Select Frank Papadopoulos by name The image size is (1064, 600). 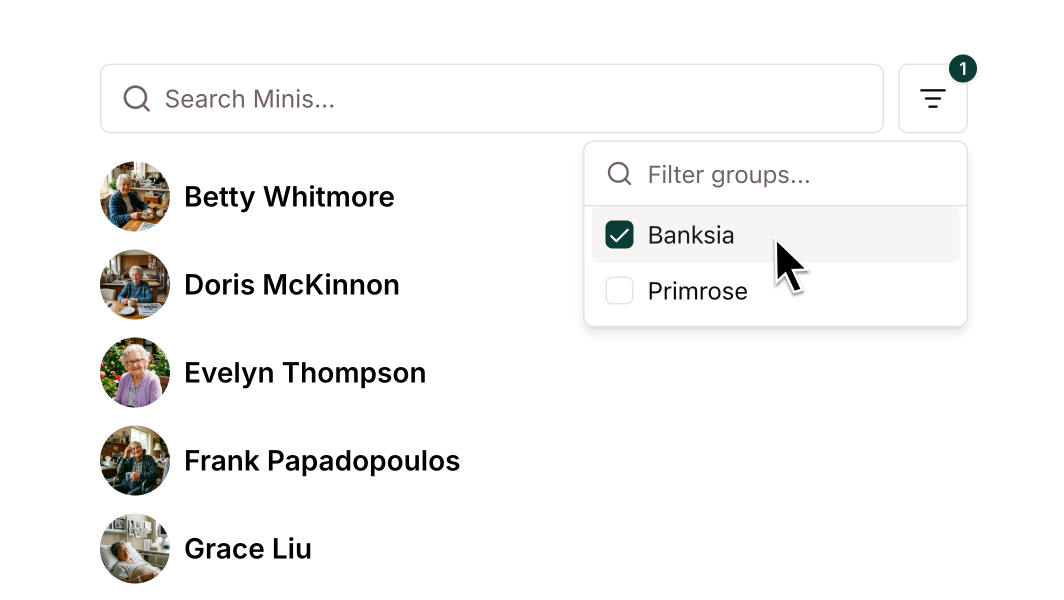[x=322, y=461]
